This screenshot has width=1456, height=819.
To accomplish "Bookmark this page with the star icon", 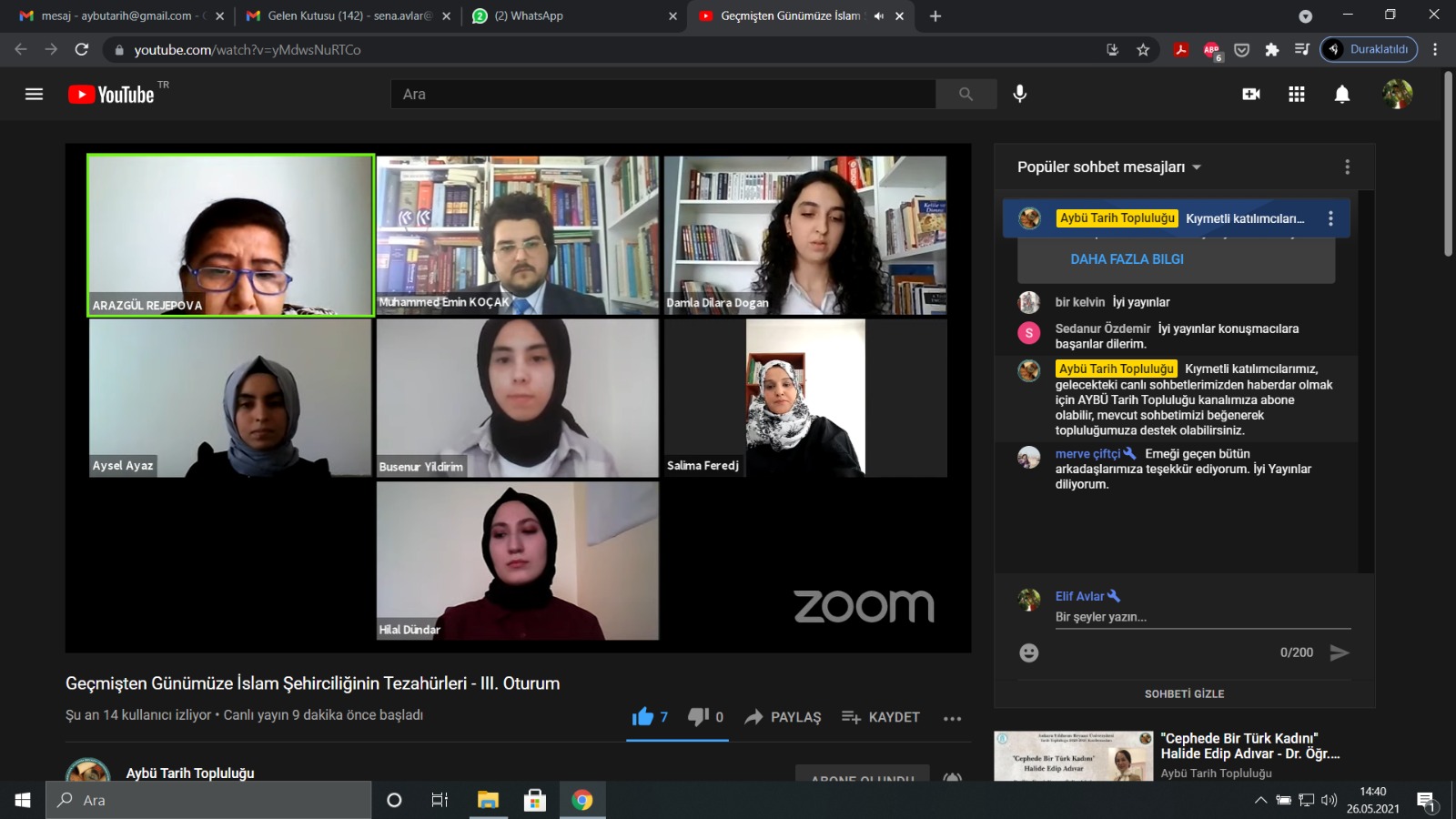I will (1144, 50).
